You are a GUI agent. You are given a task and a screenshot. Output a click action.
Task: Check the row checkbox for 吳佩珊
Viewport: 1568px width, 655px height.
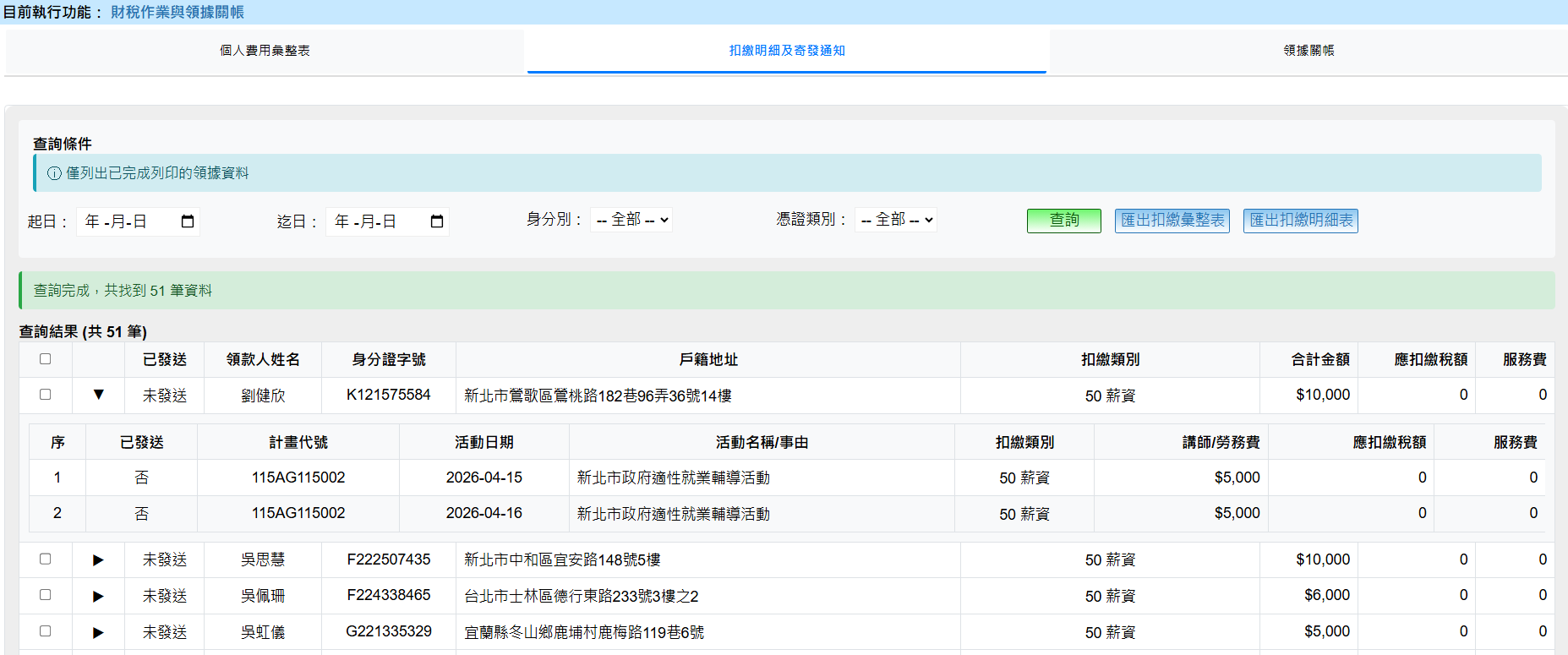pos(46,595)
